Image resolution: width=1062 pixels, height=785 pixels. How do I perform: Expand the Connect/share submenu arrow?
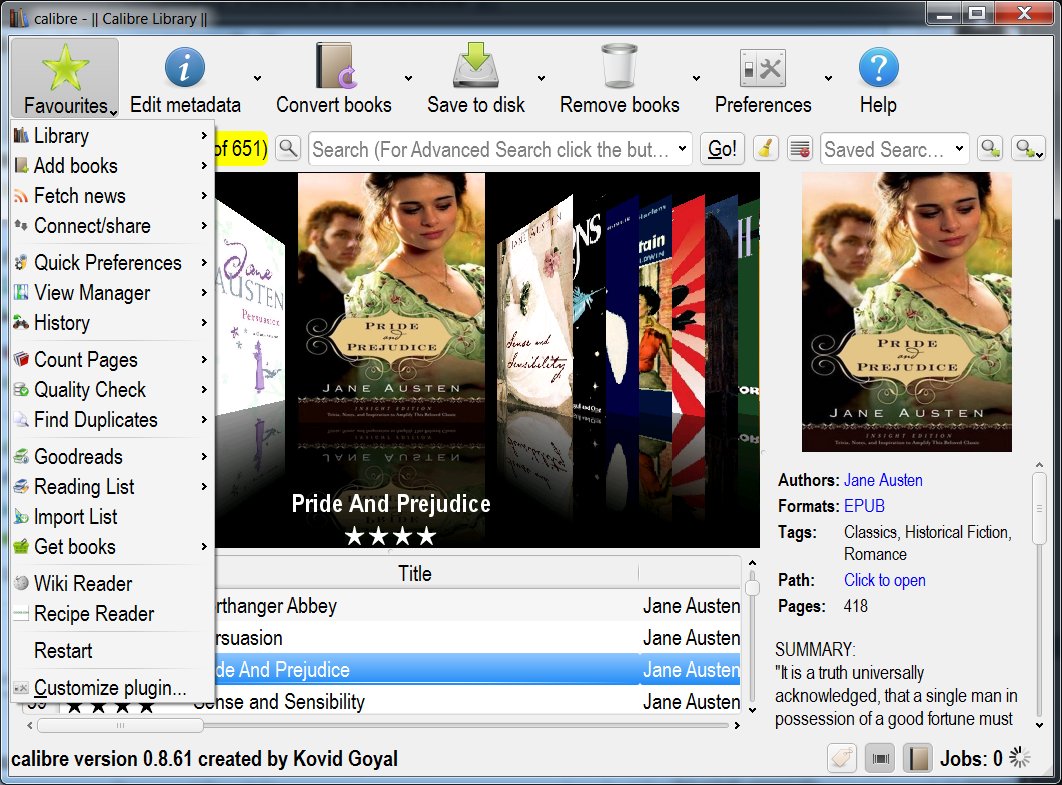(204, 226)
